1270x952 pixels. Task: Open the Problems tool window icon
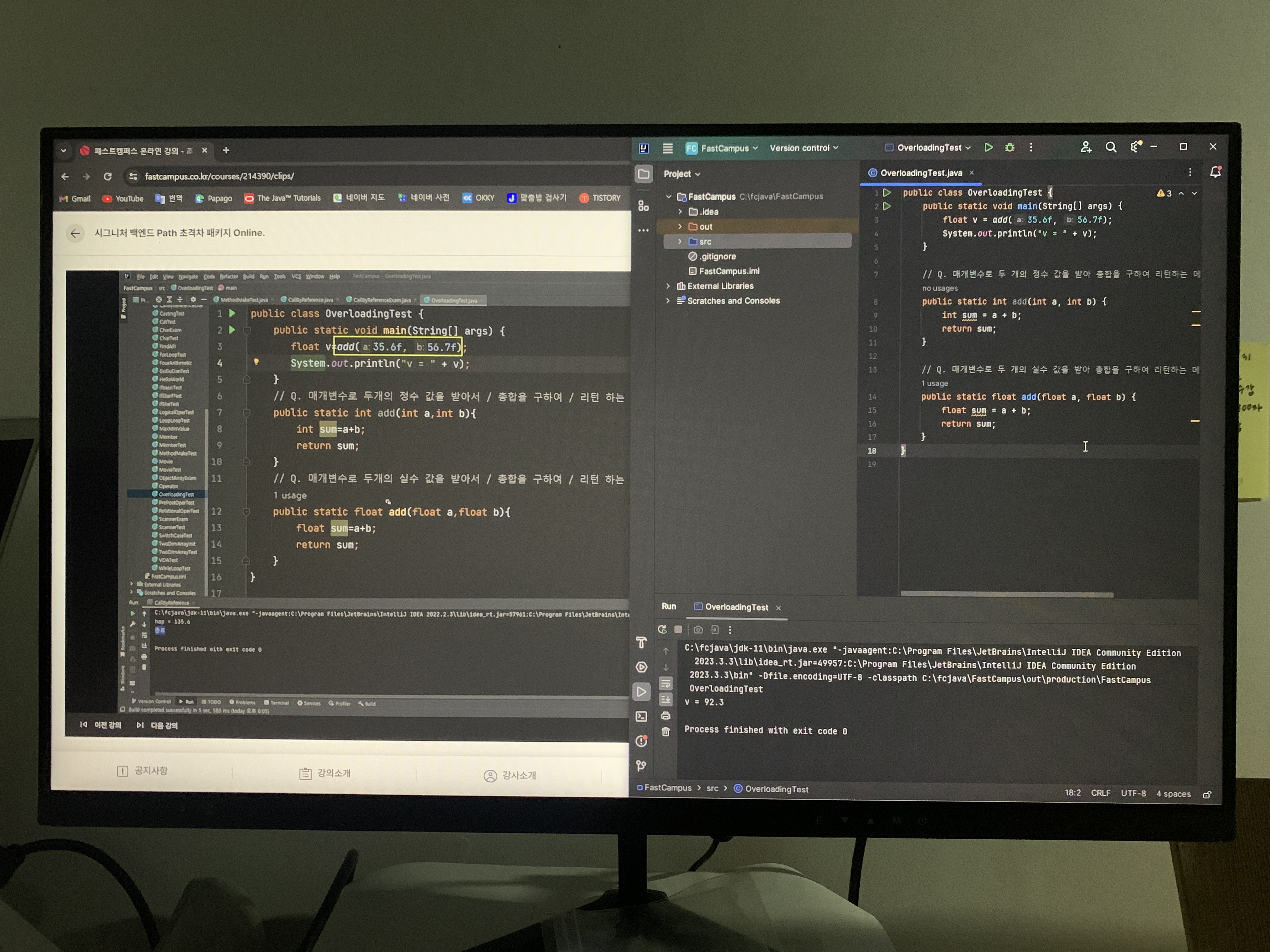[641, 741]
